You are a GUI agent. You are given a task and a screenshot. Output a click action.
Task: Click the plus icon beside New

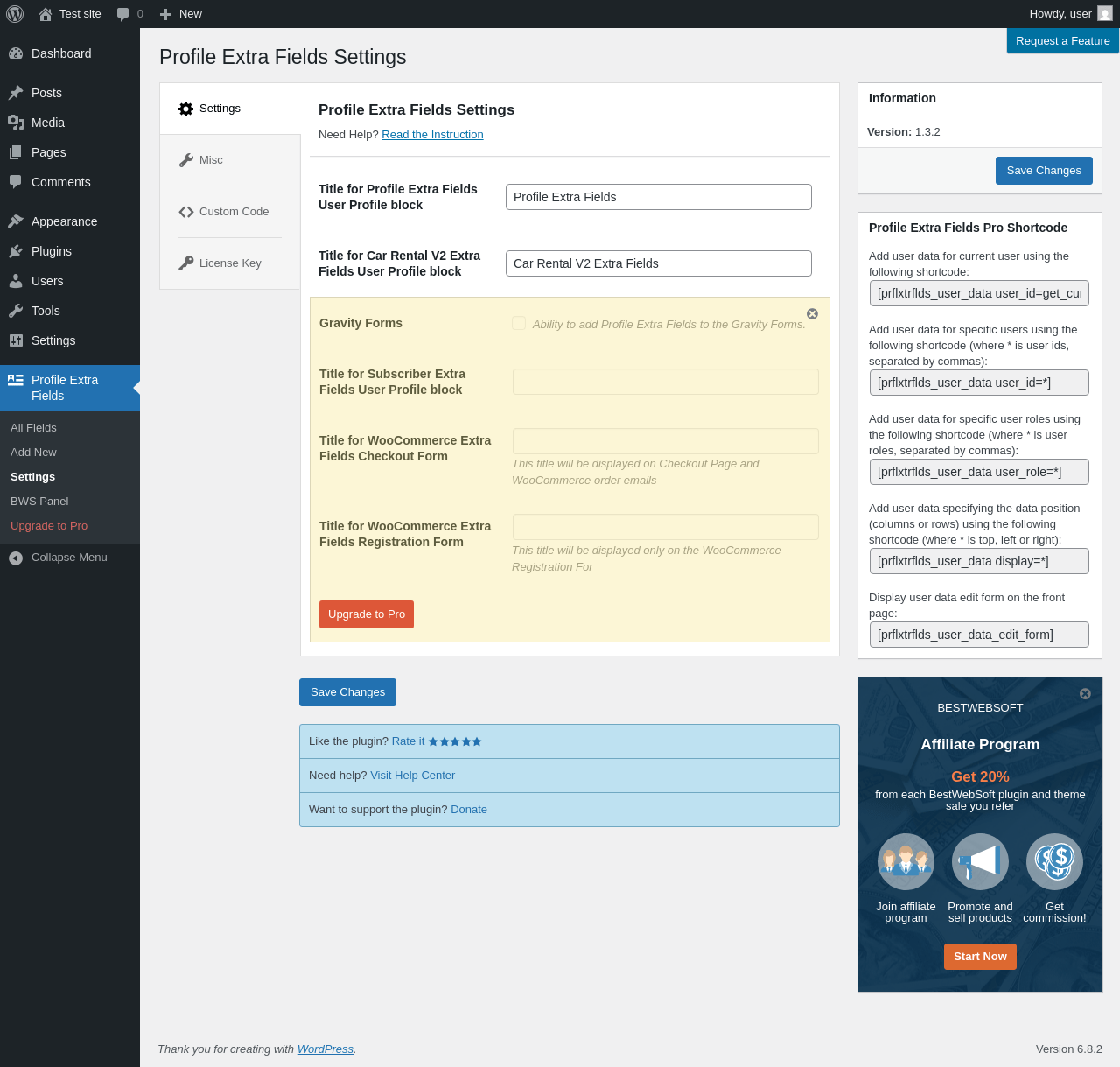point(165,14)
